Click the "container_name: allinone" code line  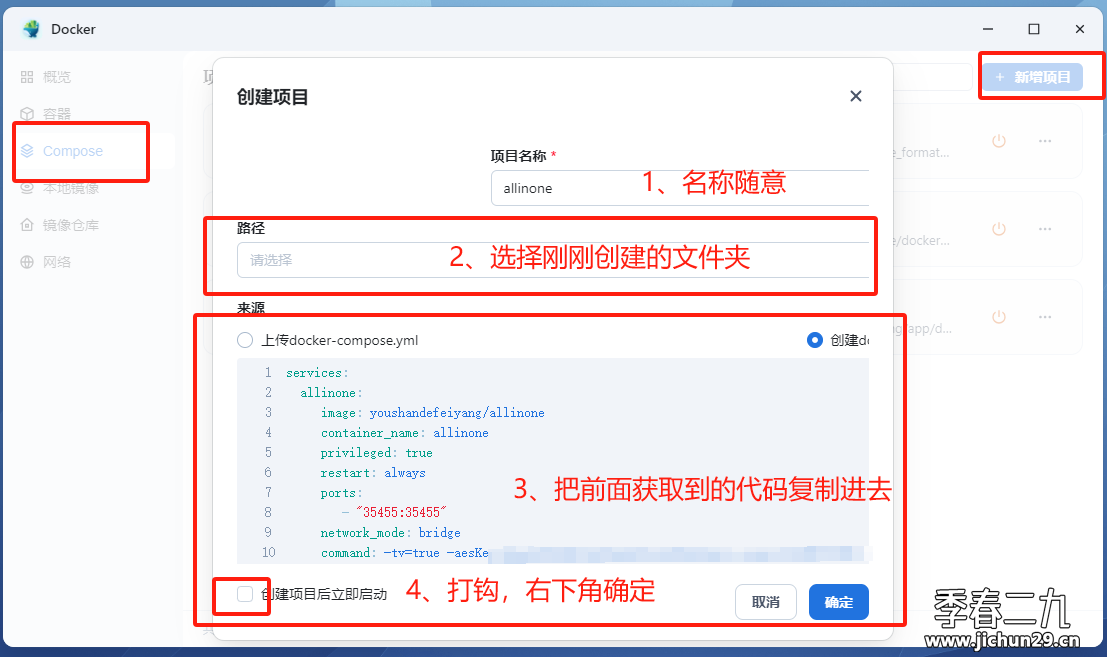pos(405,433)
